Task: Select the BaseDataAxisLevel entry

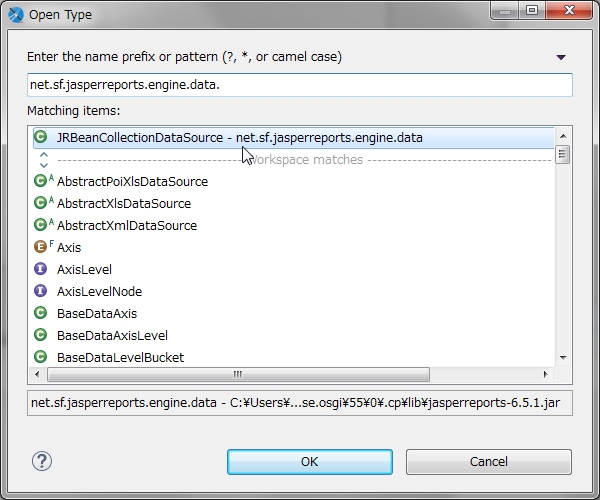Action: pos(112,336)
